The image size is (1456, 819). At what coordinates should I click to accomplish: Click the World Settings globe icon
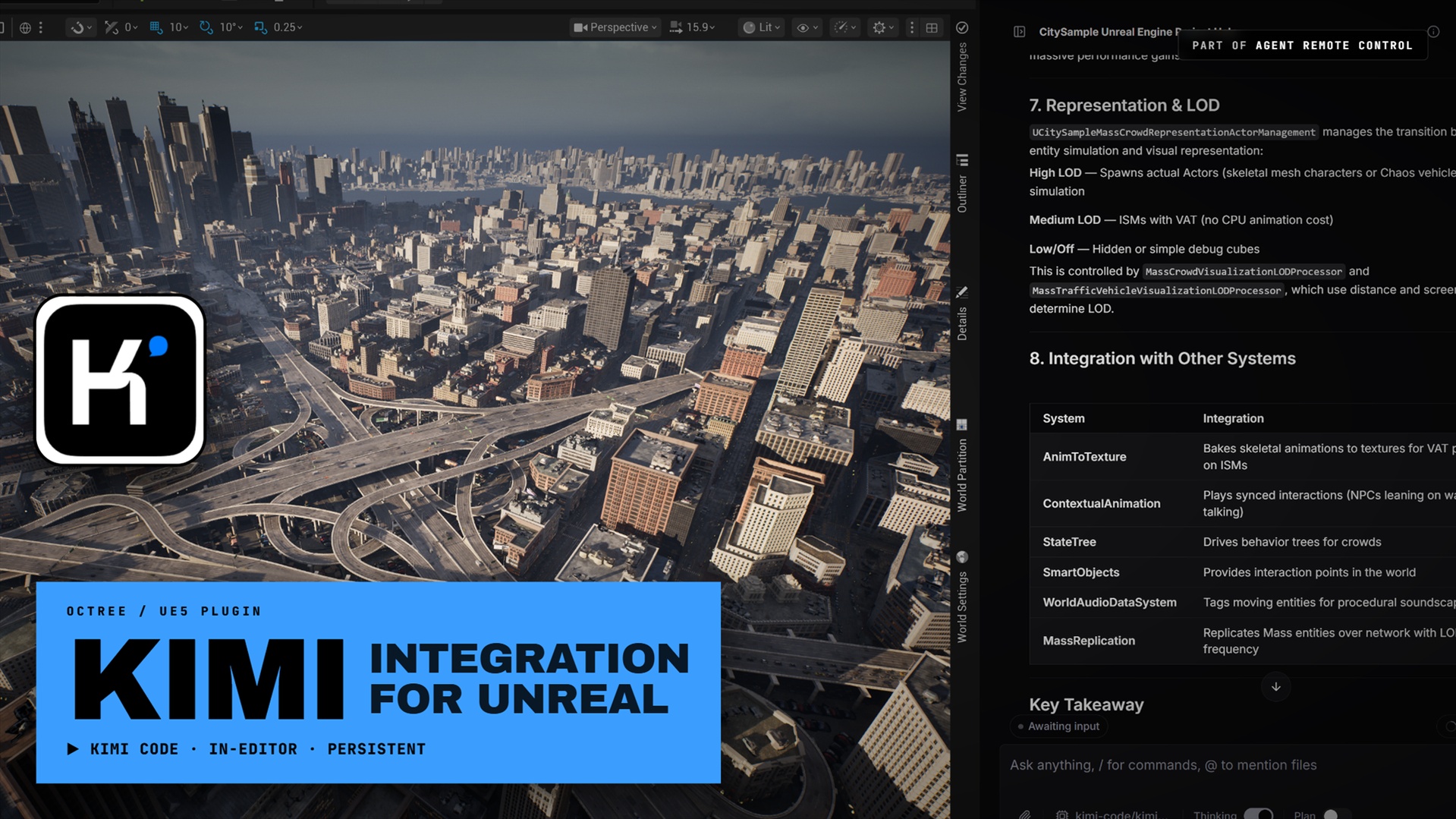click(962, 557)
